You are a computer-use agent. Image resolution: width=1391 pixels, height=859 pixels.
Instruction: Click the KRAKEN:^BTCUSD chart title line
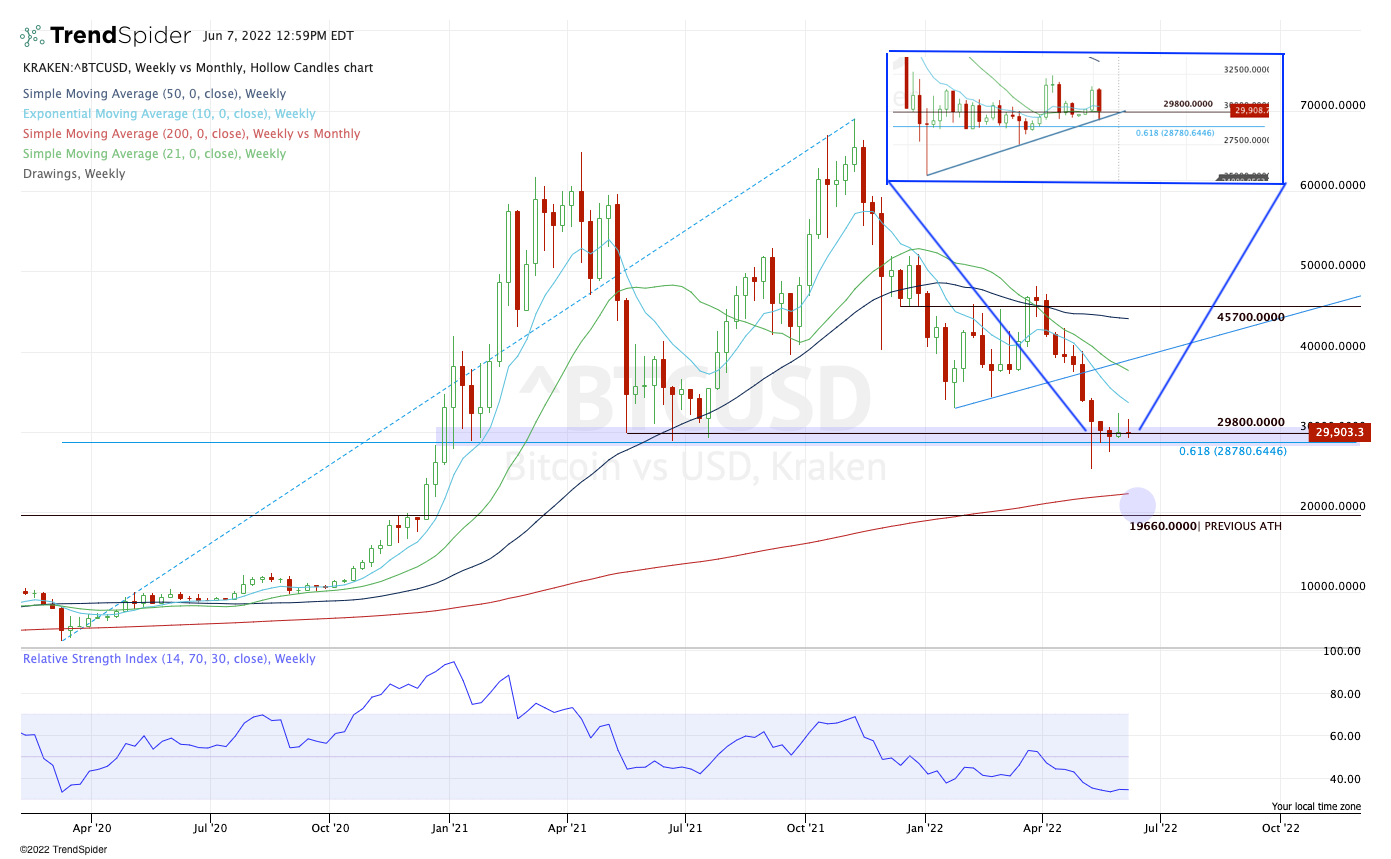[198, 68]
